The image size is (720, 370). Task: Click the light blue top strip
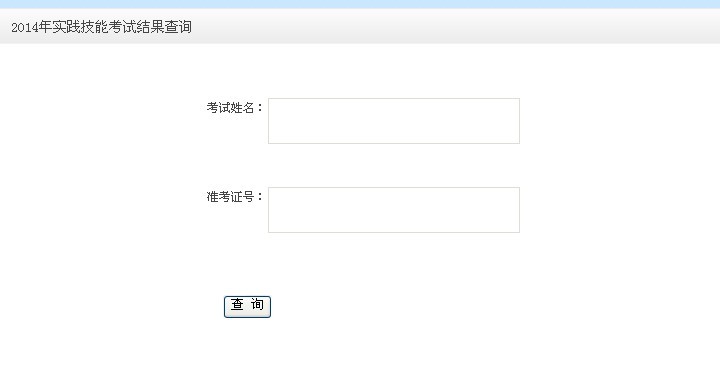tap(360, 4)
